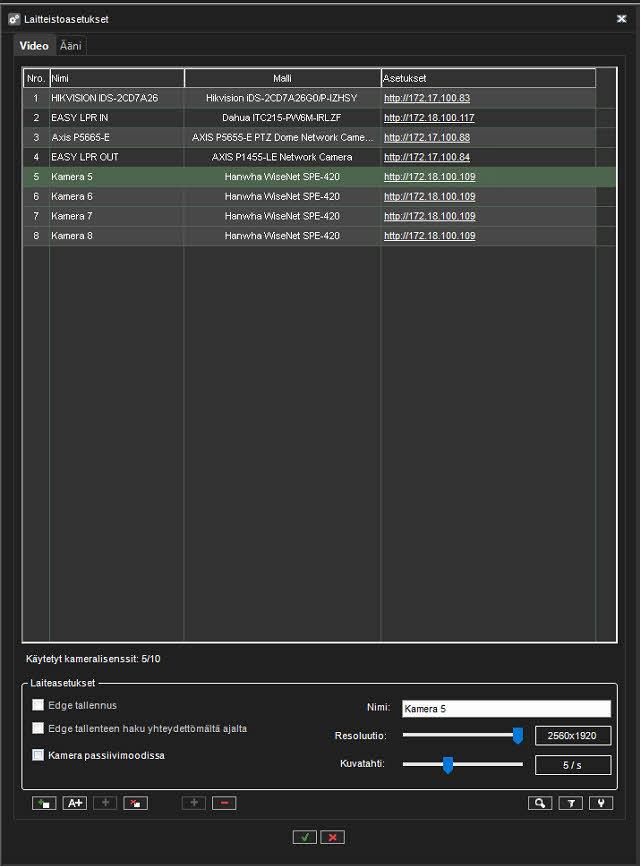Enable the Edge tallennus checkbox
Screen dimensions: 641x867
pyautogui.click(x=39, y=705)
